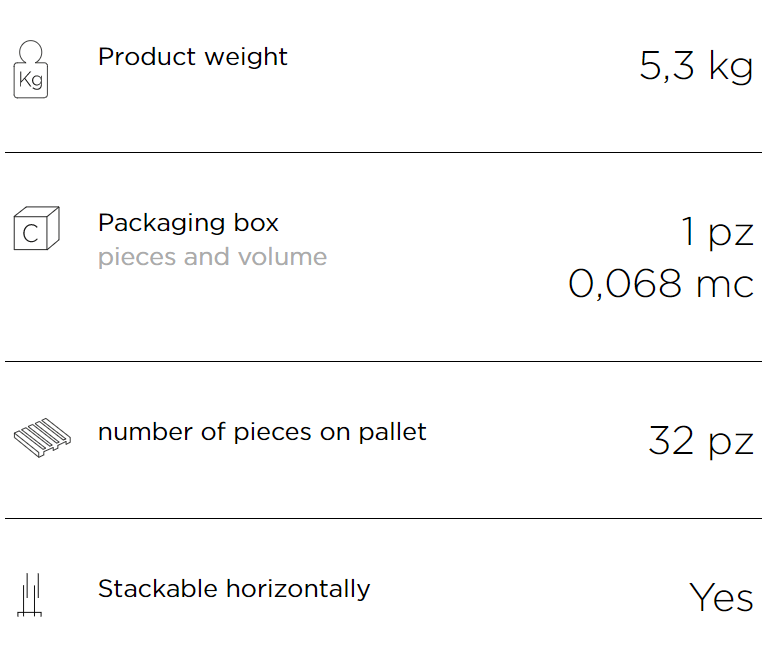Click the letter C on box icon
This screenshot has width=774, height=656.
pos(30,233)
